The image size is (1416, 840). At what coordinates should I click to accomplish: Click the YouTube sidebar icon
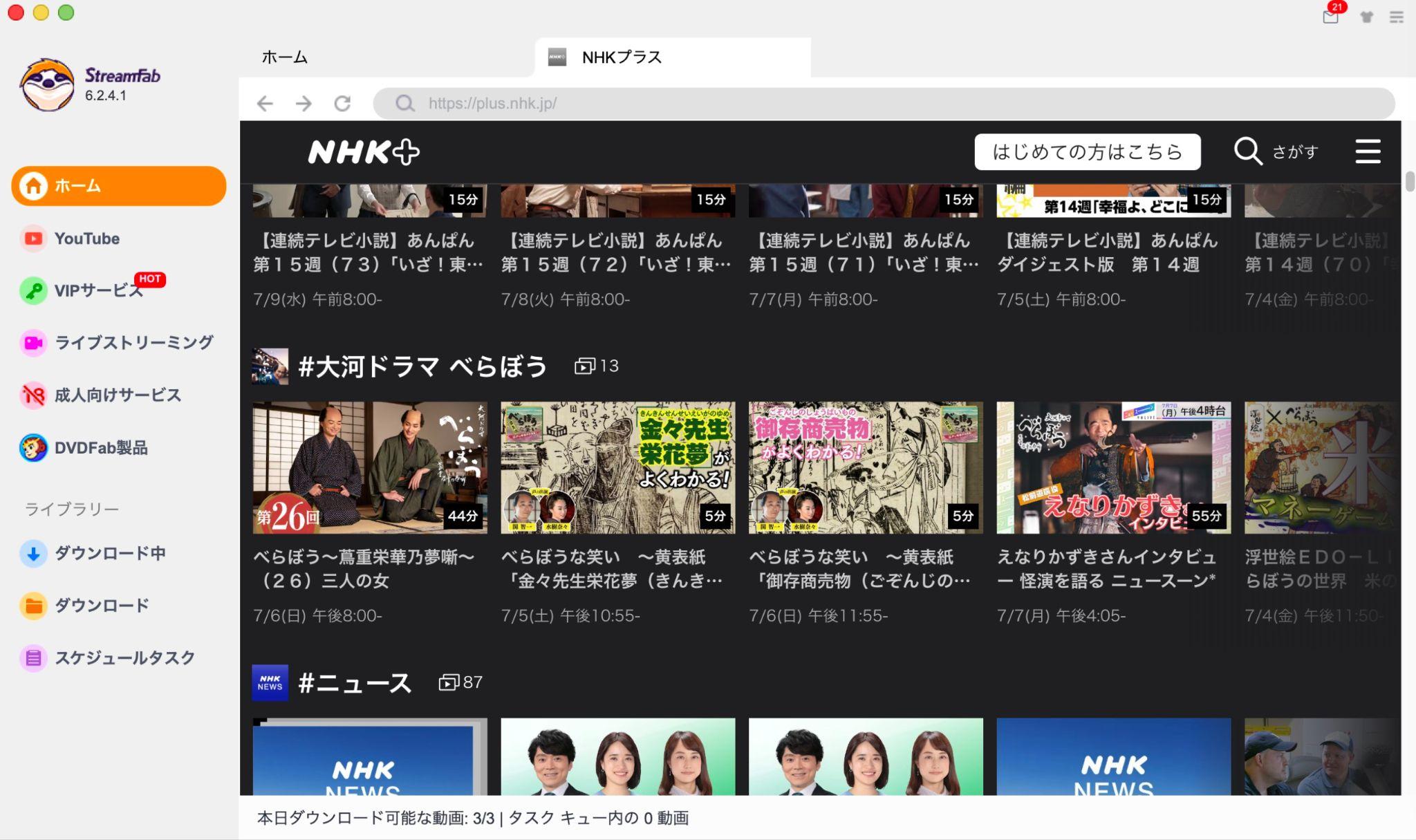click(33, 239)
